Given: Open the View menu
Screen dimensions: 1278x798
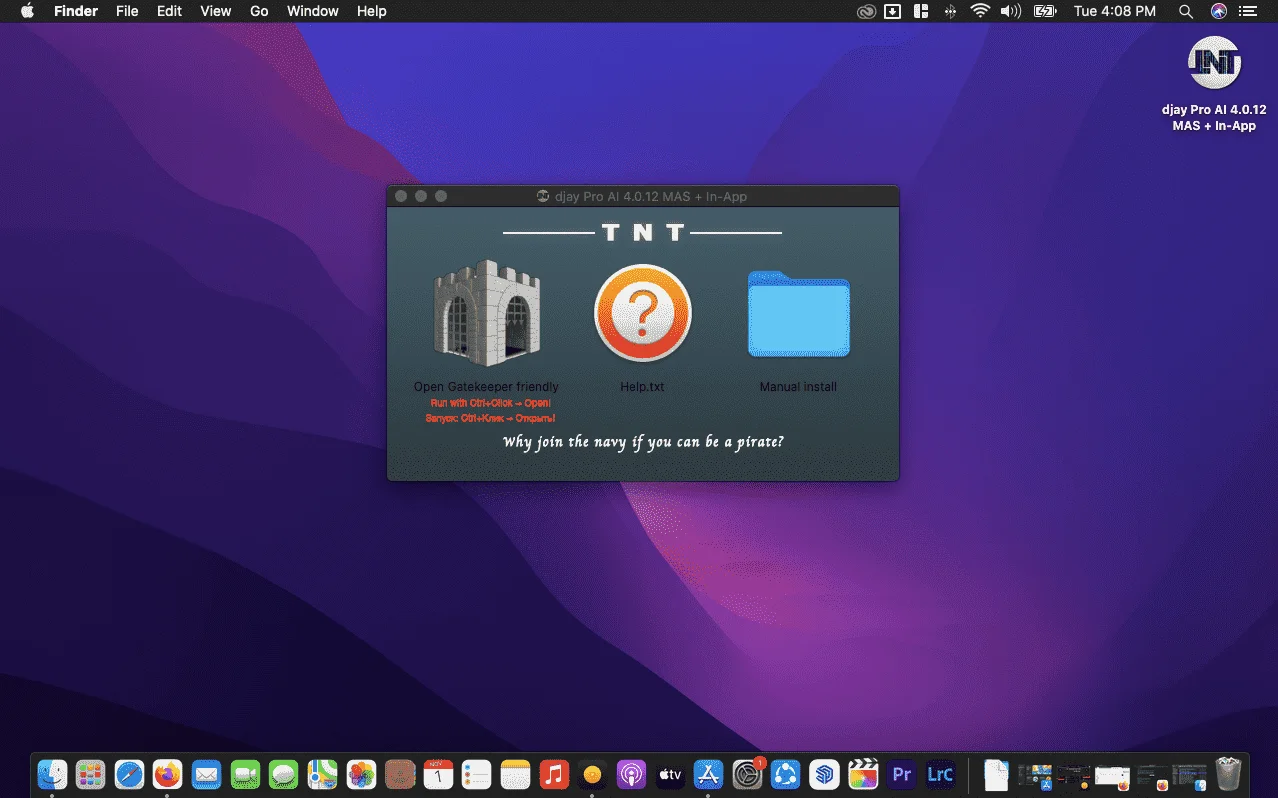Looking at the screenshot, I should pos(215,11).
